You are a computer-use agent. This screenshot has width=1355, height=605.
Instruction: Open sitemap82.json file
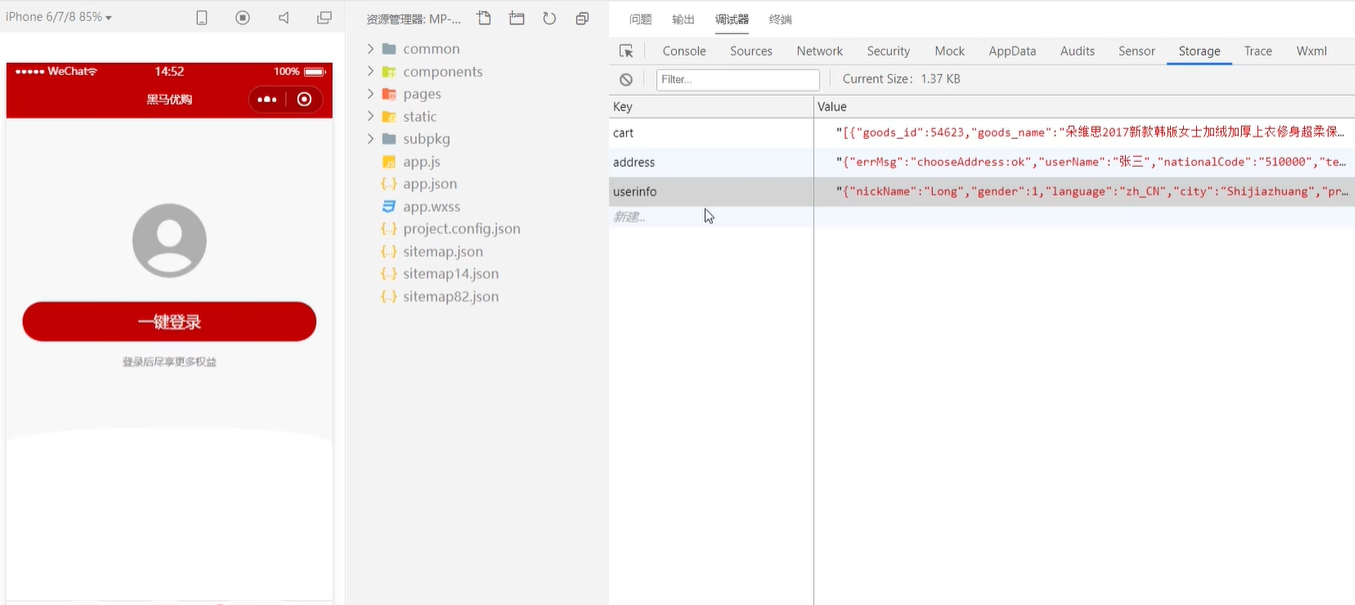coord(451,296)
